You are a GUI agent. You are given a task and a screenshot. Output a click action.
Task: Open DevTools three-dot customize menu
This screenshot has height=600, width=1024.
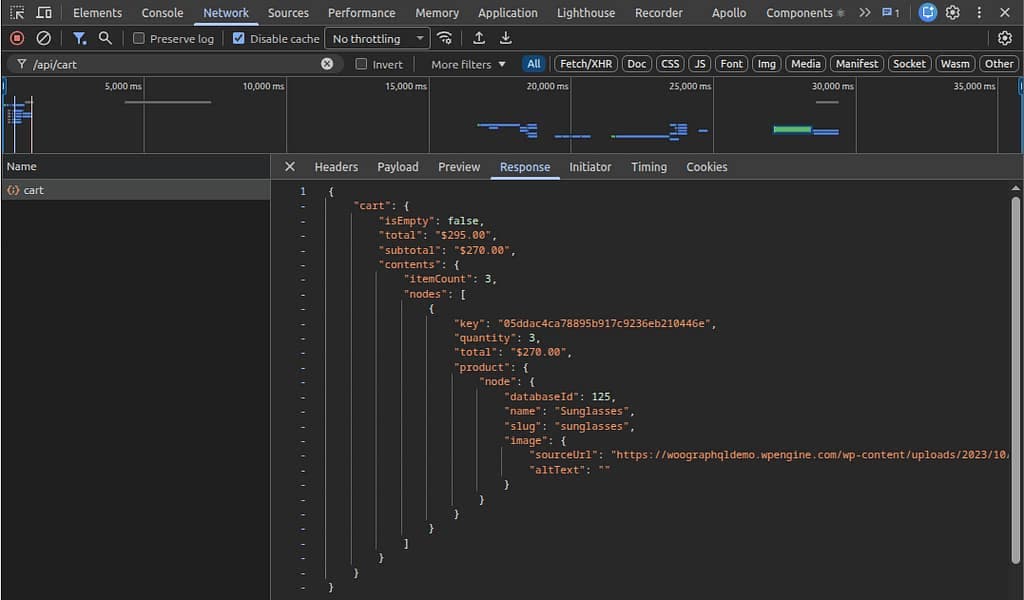(x=979, y=12)
